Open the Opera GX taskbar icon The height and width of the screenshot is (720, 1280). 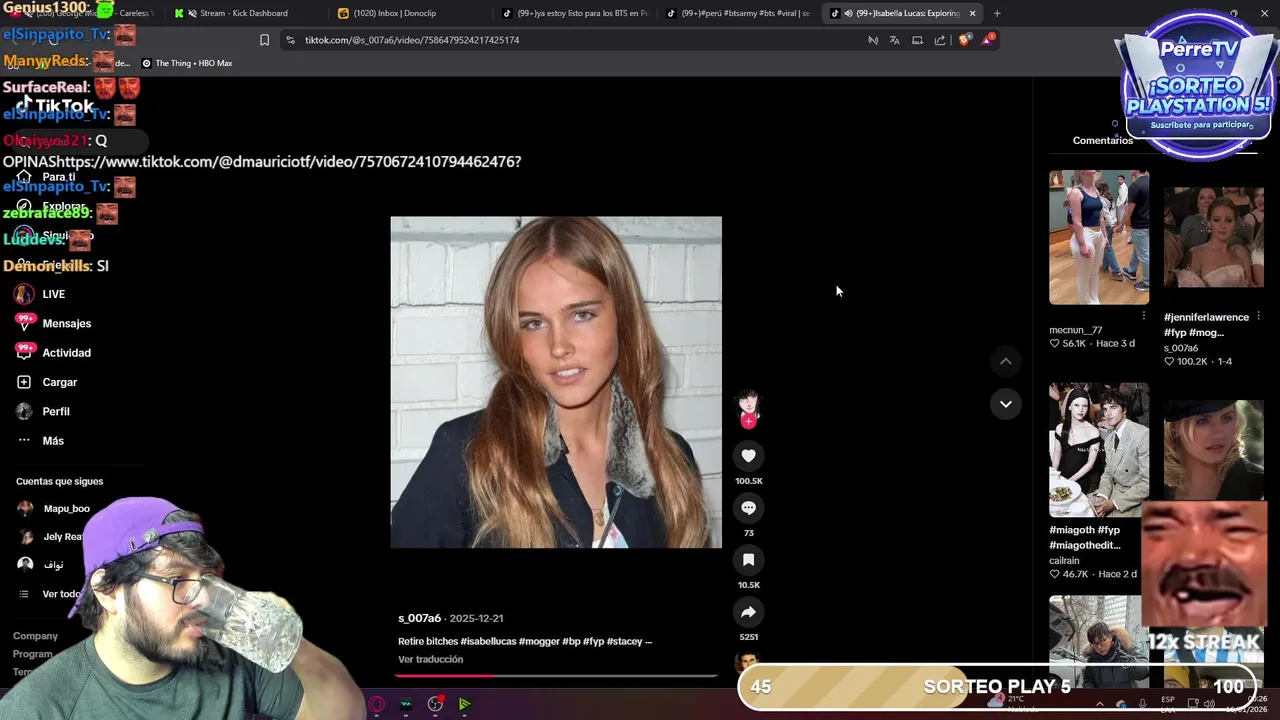[x=377, y=704]
